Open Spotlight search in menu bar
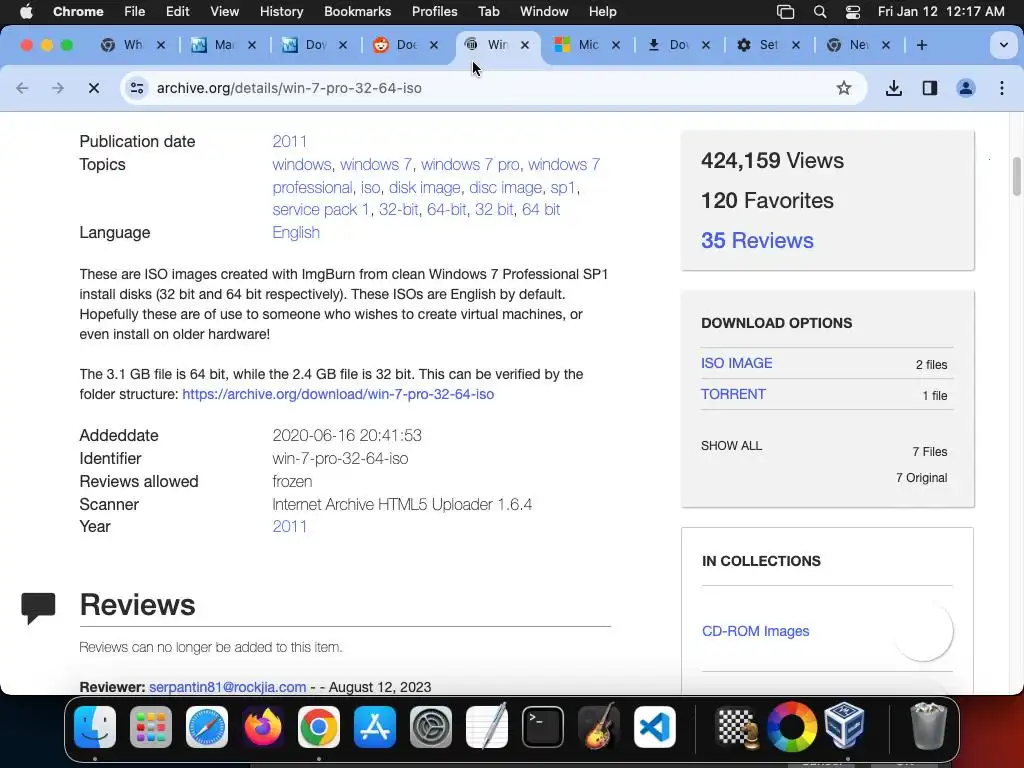The width and height of the screenshot is (1024, 768). coord(820,11)
